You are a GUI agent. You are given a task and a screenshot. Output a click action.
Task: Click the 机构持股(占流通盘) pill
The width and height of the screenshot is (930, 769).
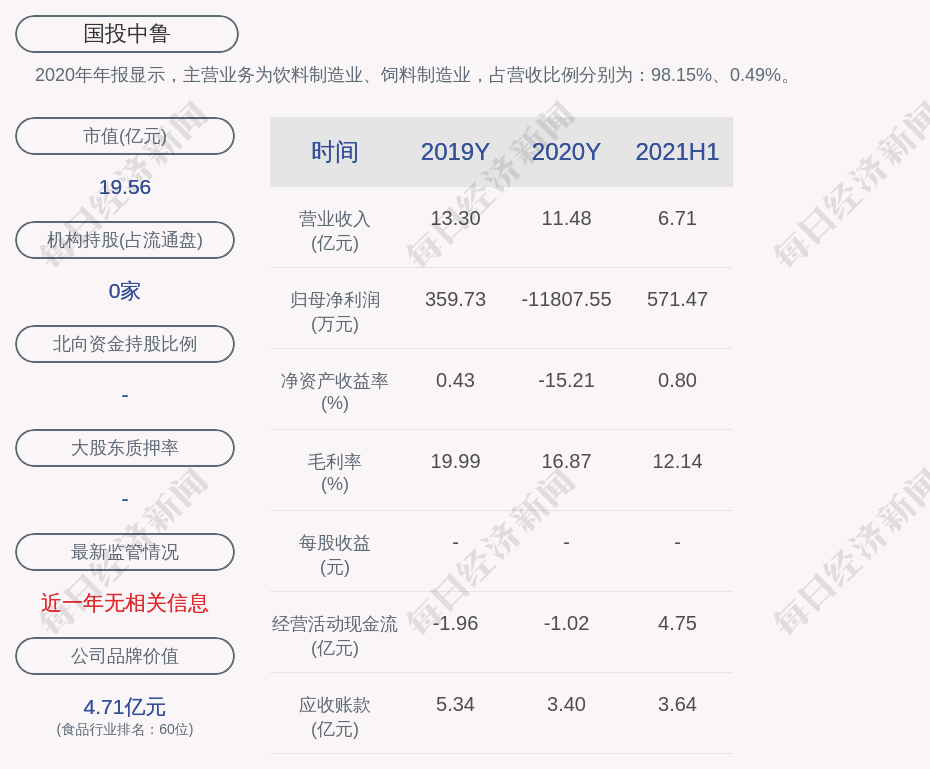pos(125,240)
